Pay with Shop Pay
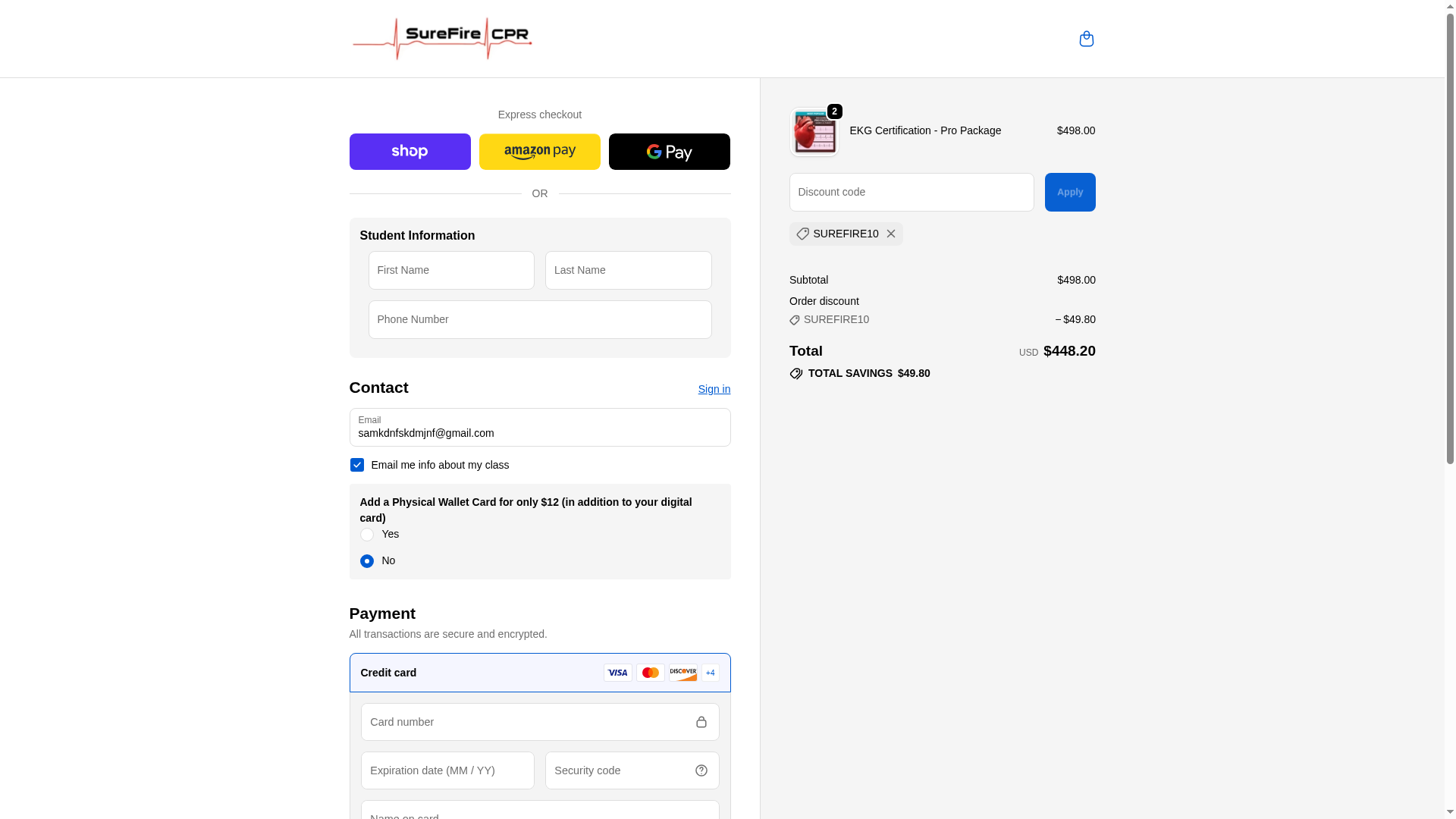 click(410, 152)
